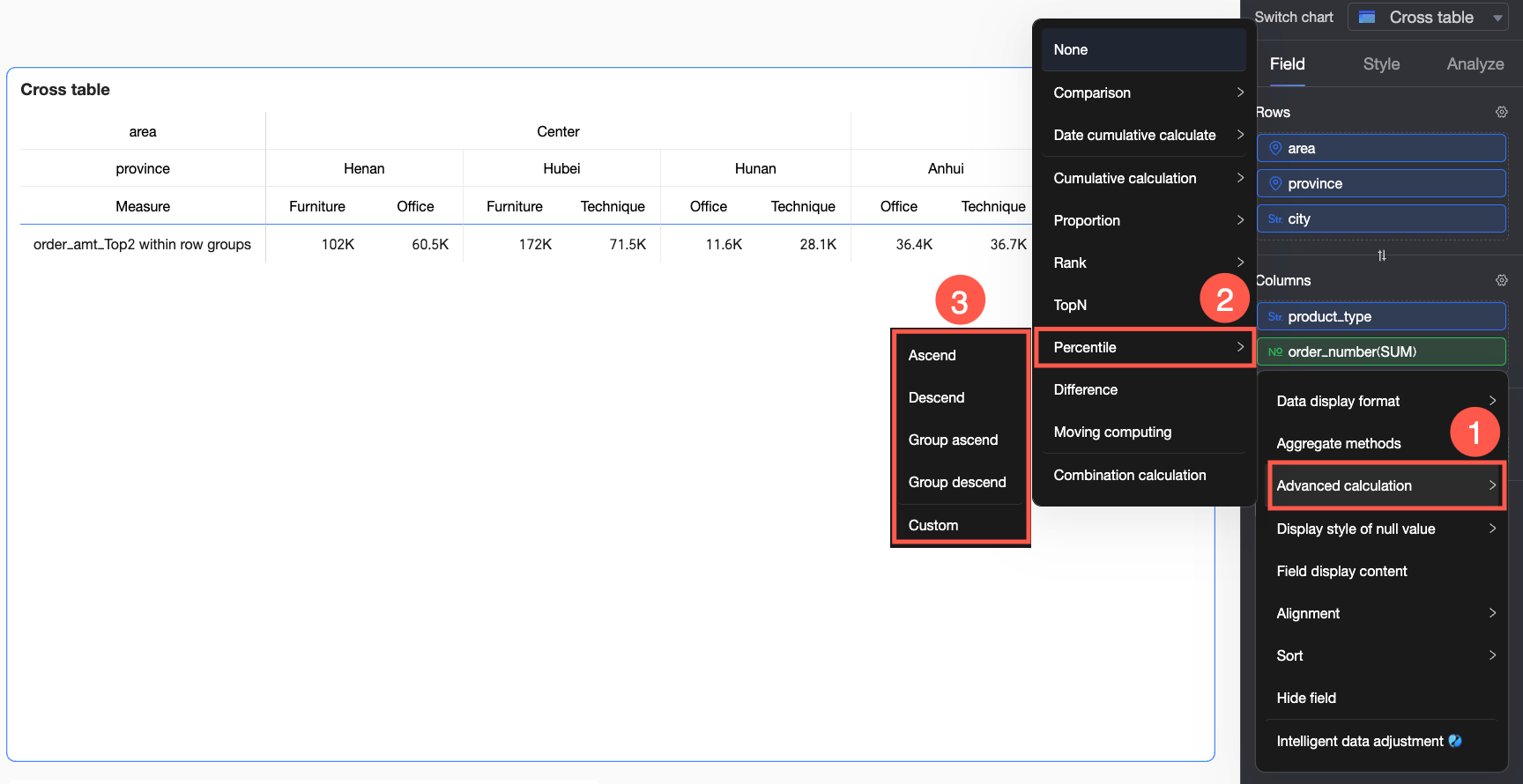The width and height of the screenshot is (1523, 784).
Task: Click the 28.1K value cell
Action: pos(818,244)
